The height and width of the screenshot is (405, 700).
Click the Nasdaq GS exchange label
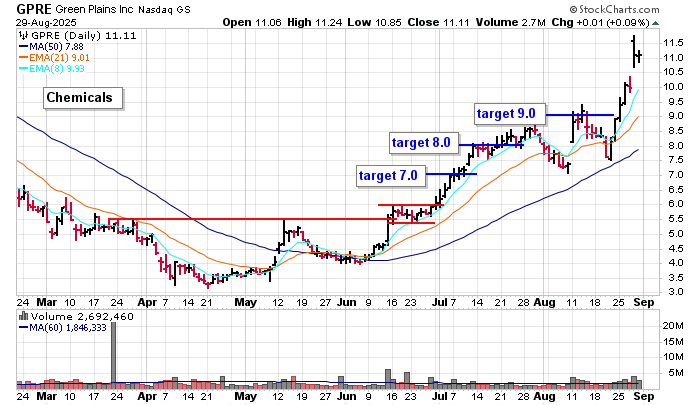click(164, 9)
